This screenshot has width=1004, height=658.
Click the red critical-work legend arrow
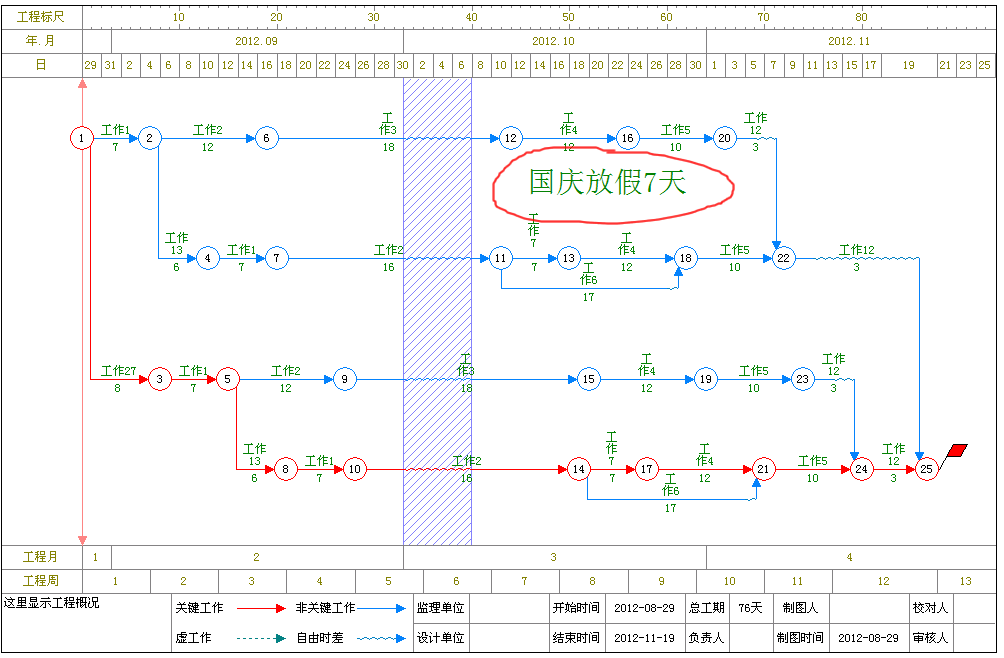[261, 608]
